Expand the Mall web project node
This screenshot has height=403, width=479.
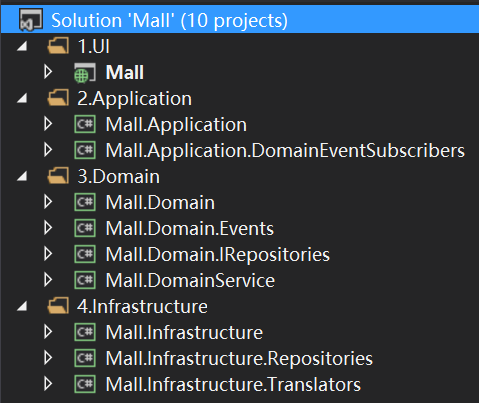coord(48,72)
